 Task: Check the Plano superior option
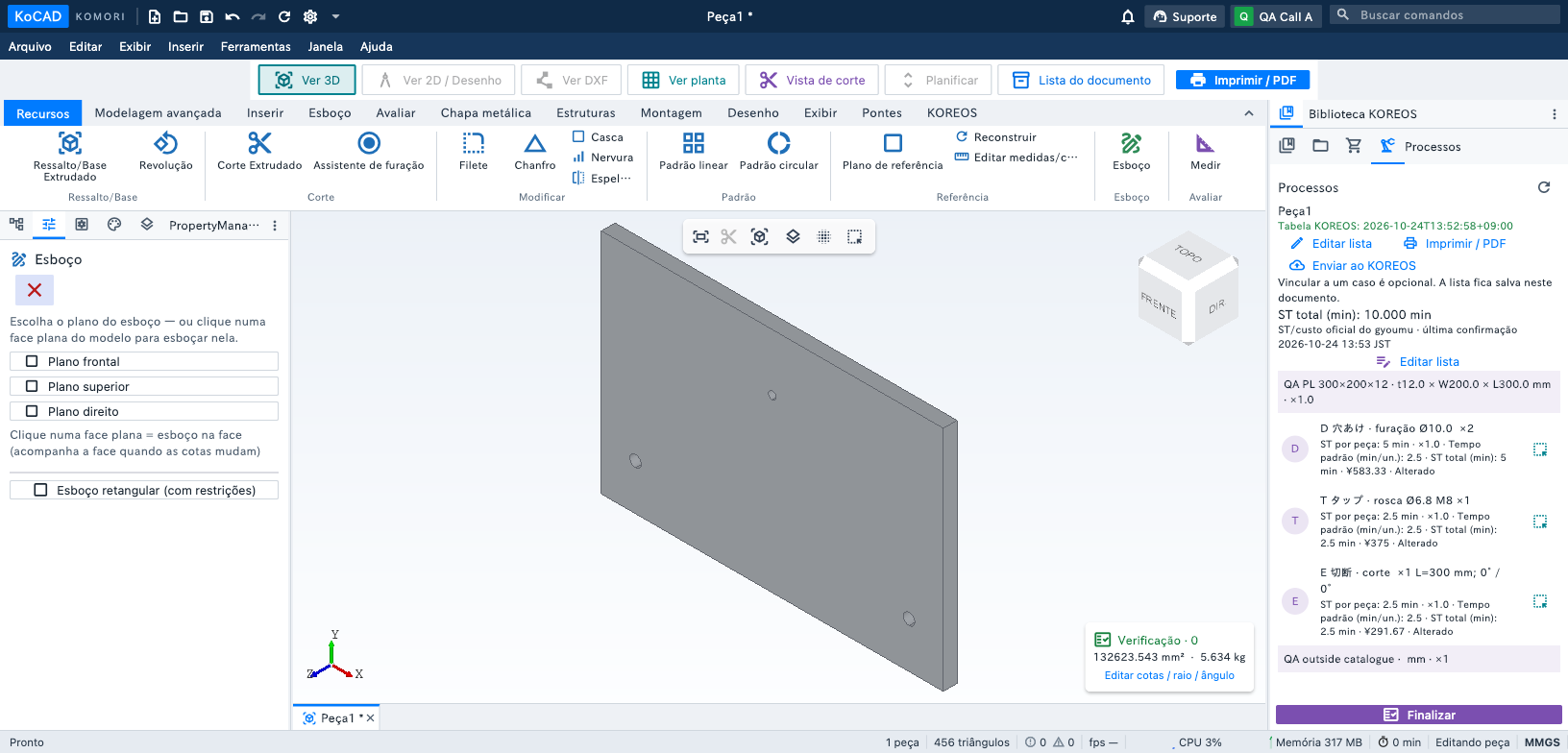click(x=144, y=386)
